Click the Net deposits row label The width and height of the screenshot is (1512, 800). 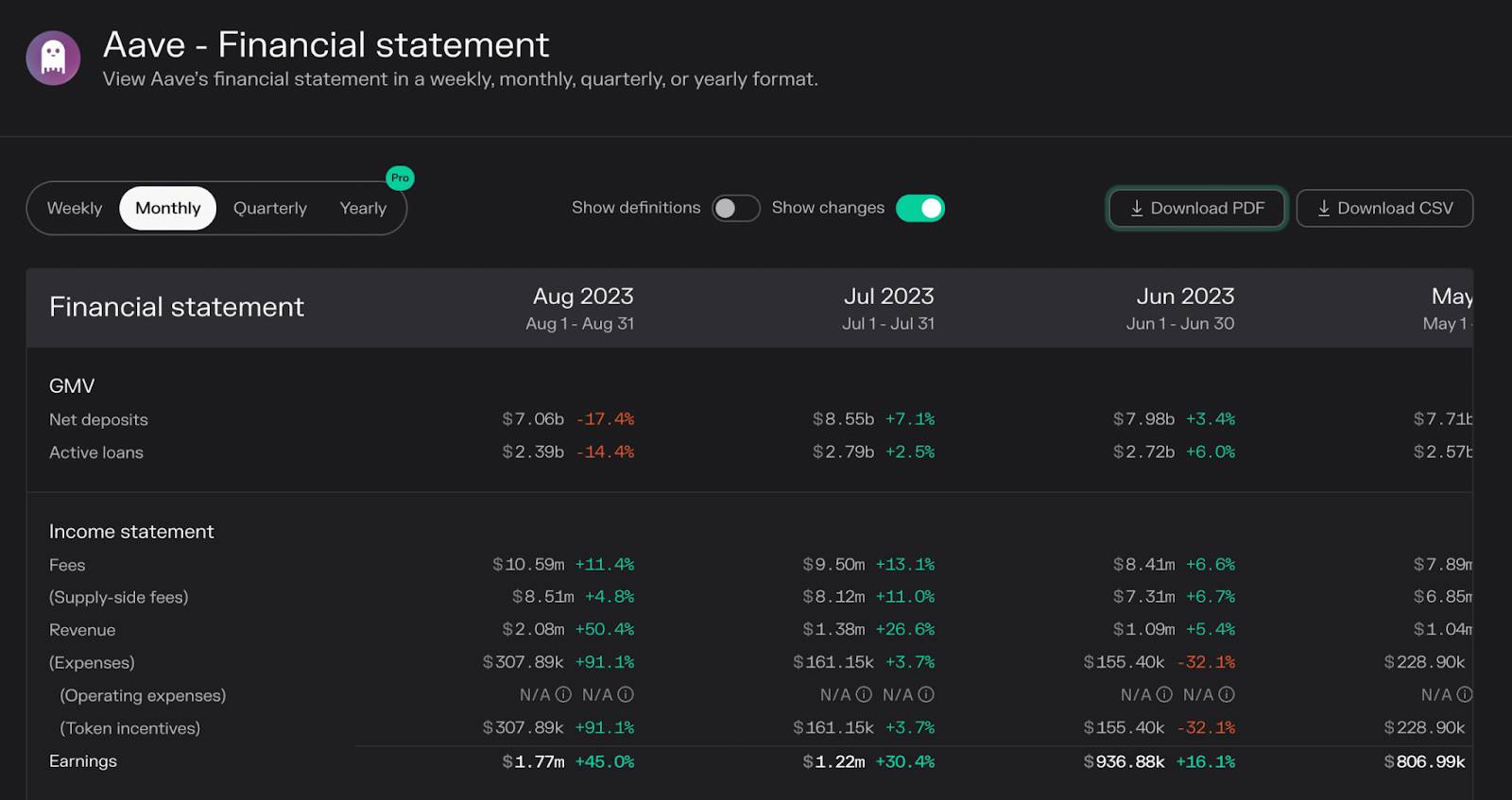coord(98,419)
